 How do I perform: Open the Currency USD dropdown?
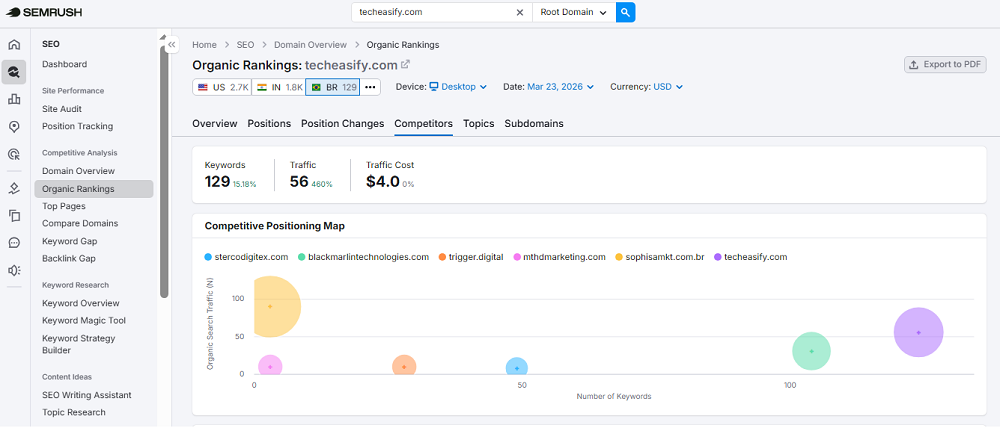coord(668,87)
